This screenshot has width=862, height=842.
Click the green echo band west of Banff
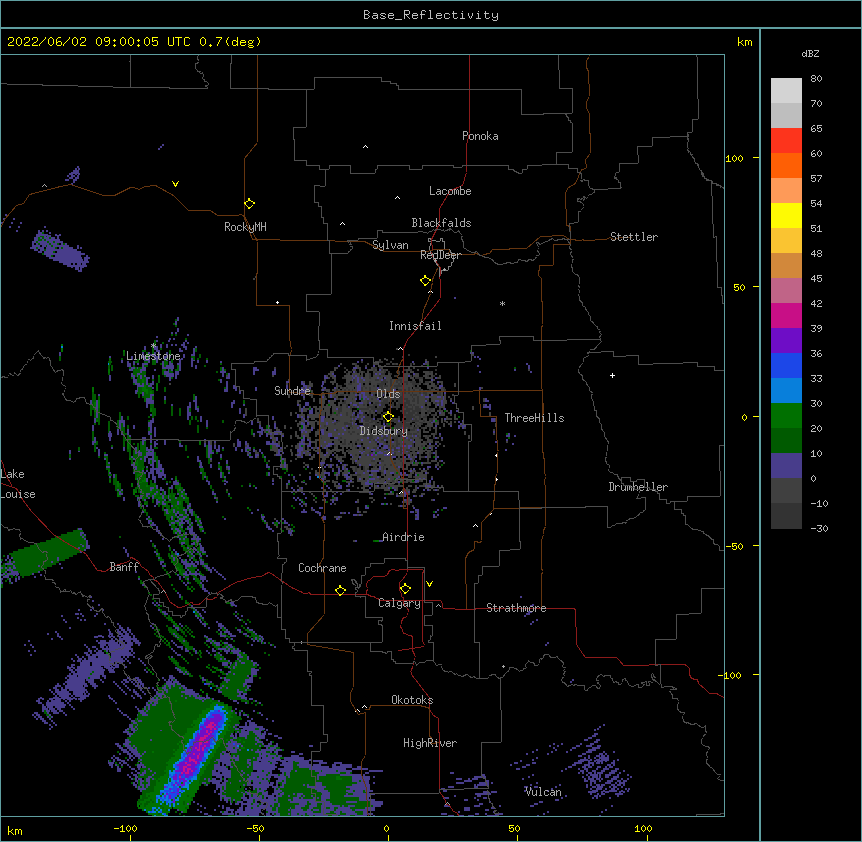[x=45, y=552]
